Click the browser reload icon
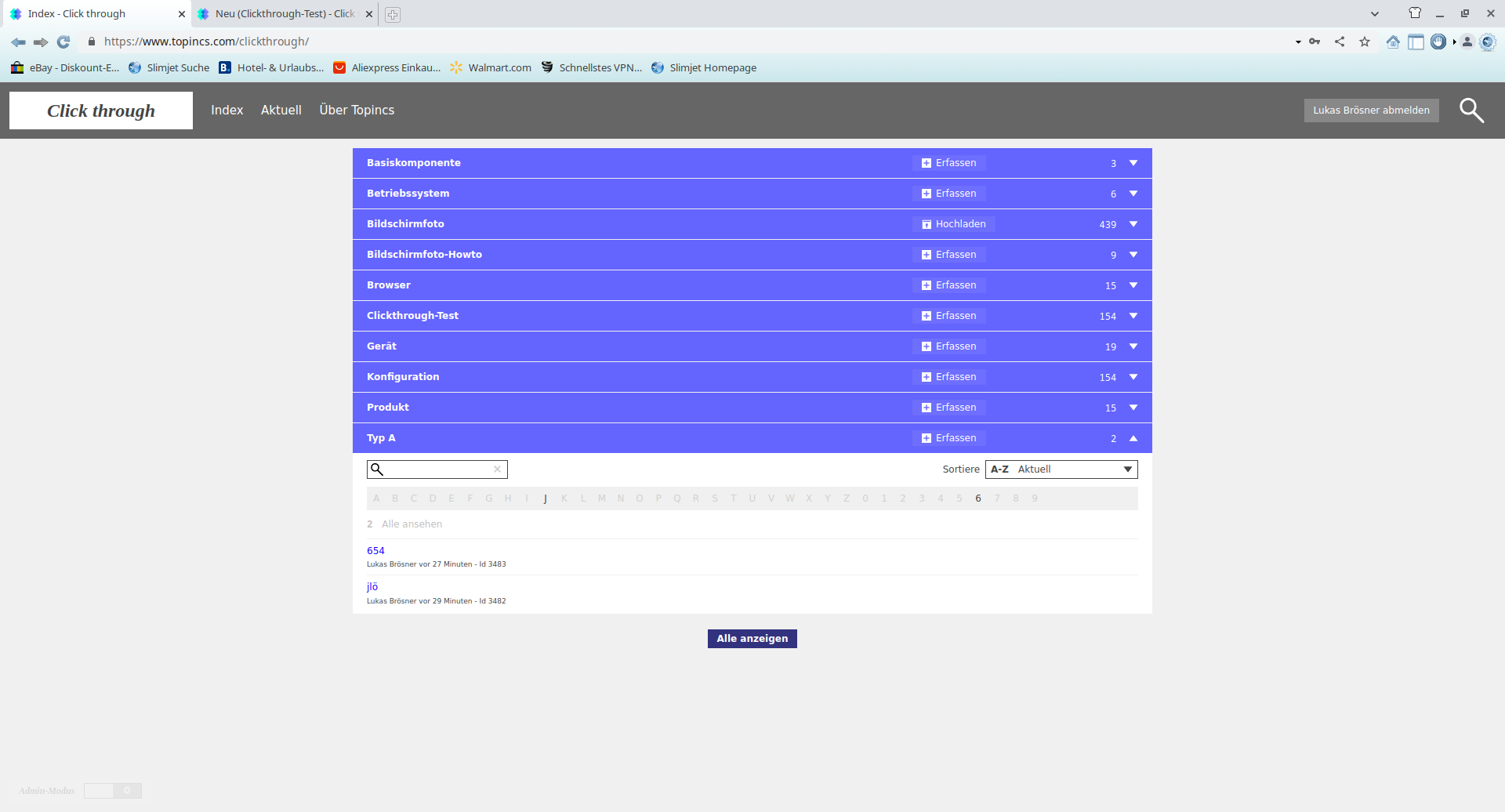The image size is (1505, 812). click(x=63, y=42)
